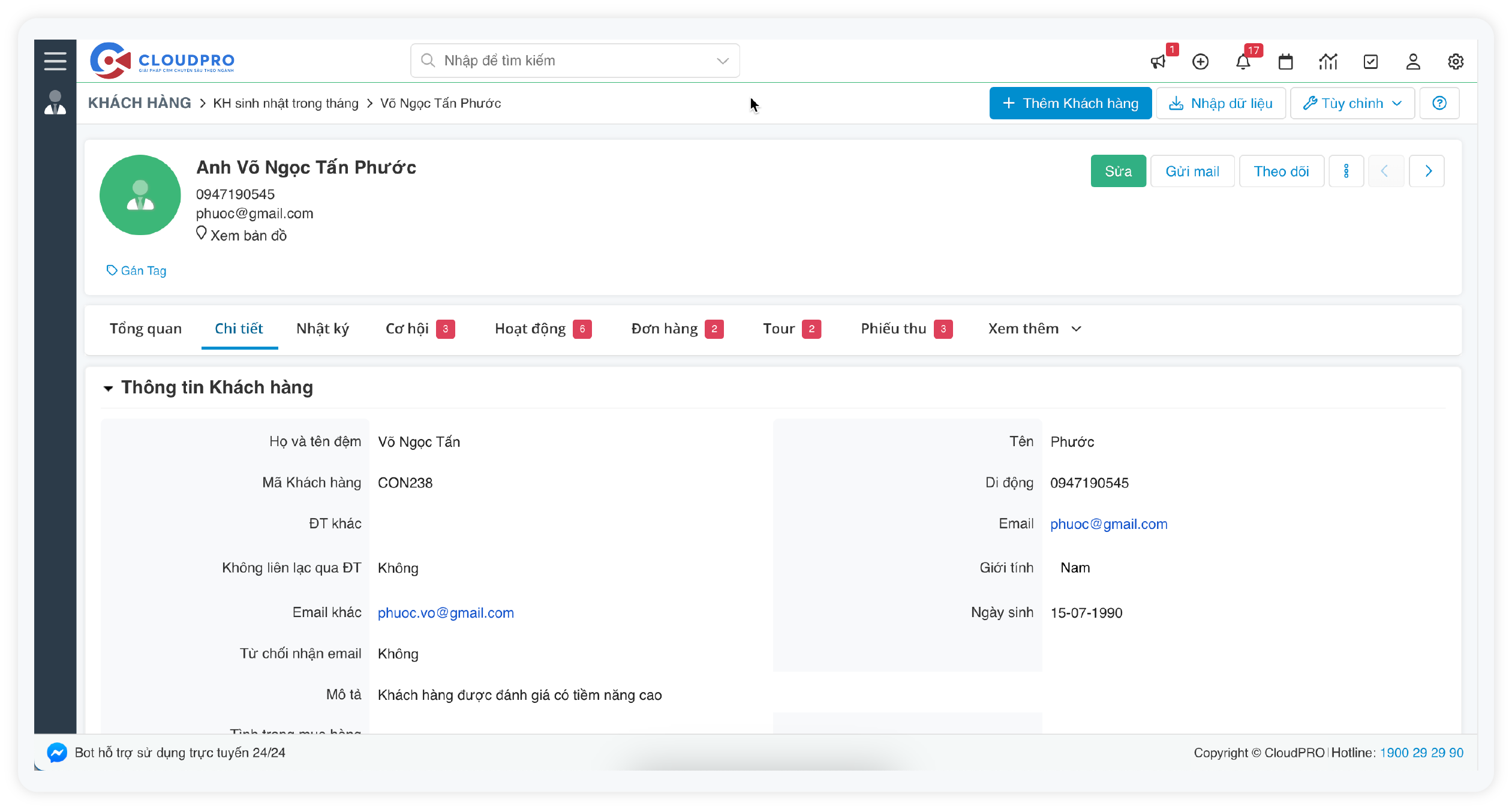Open the search box dropdown arrow

tap(723, 61)
